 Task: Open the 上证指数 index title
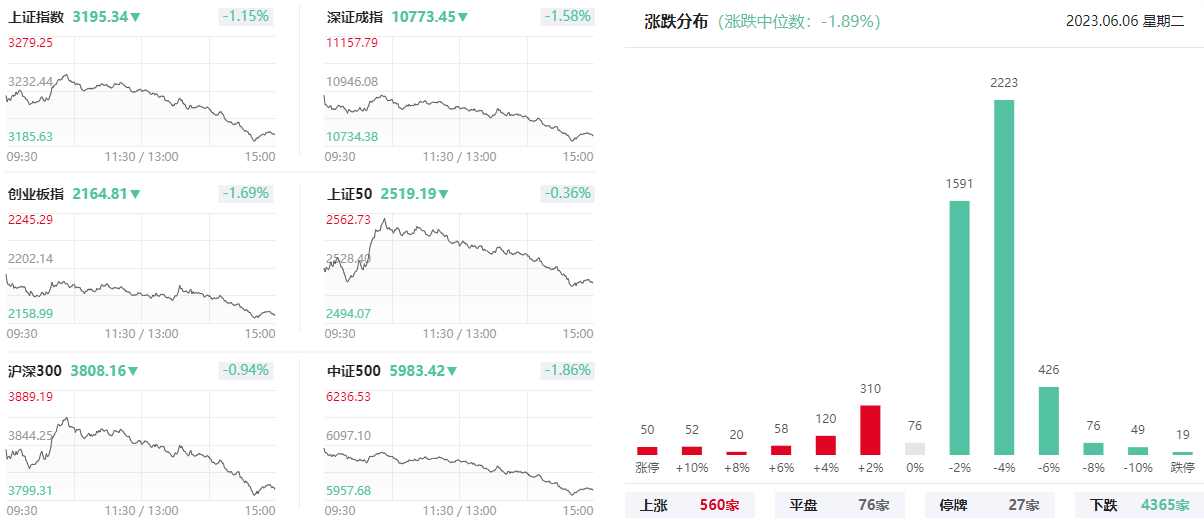[36, 17]
